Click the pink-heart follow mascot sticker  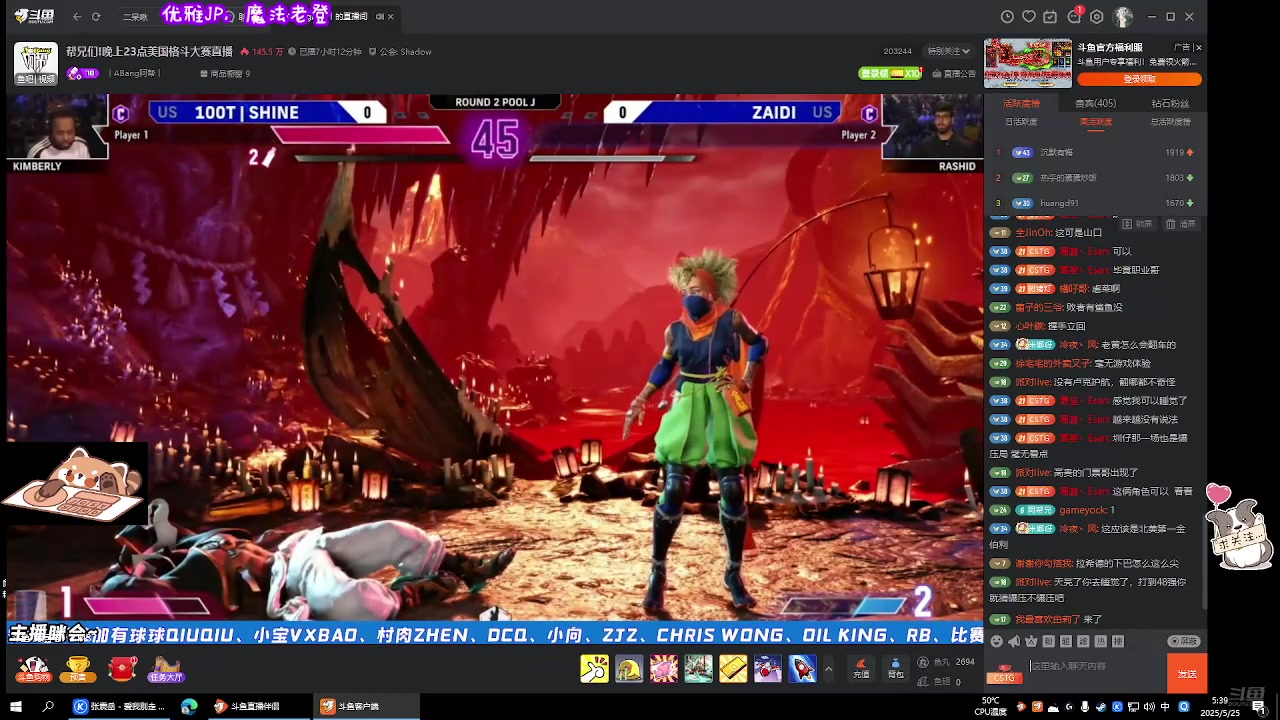point(1240,526)
